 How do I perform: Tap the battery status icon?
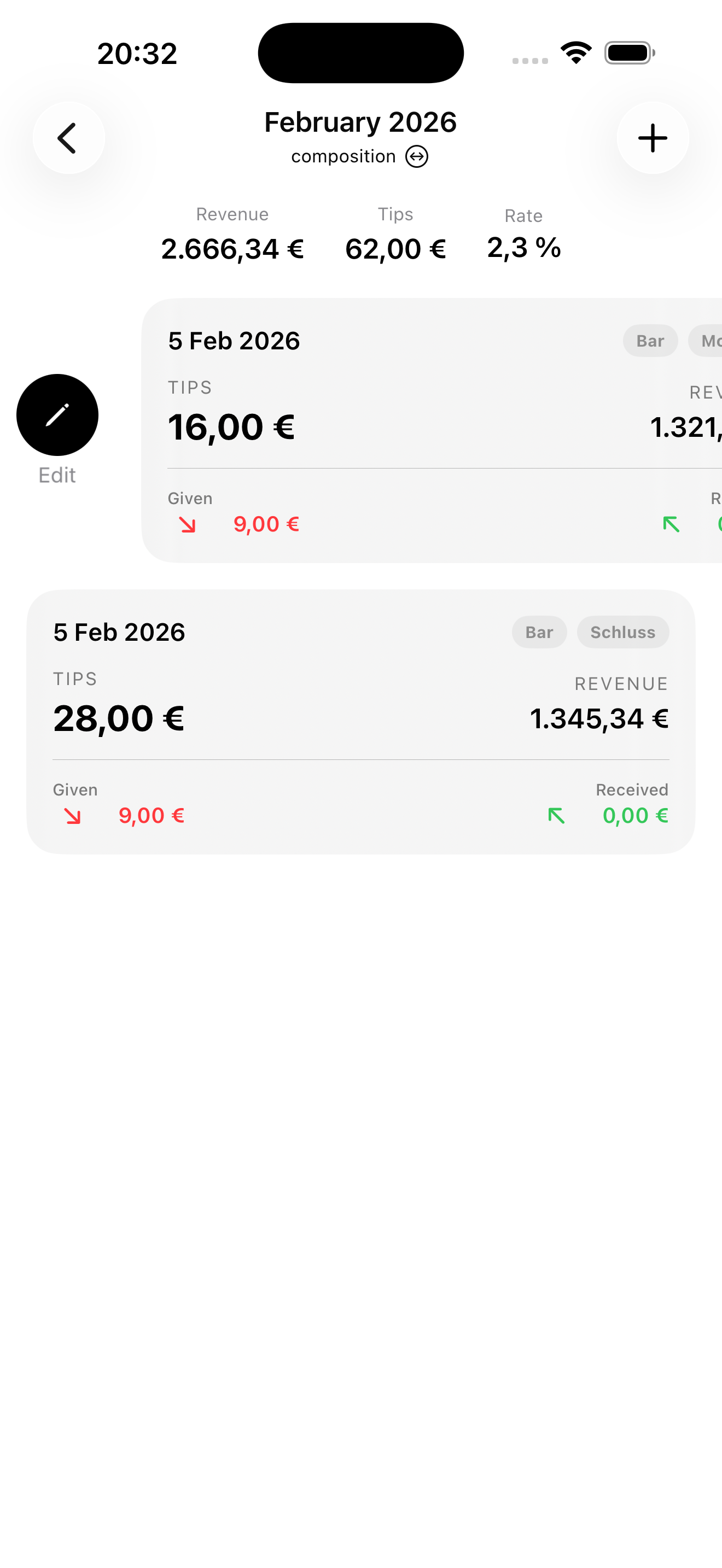point(629,53)
